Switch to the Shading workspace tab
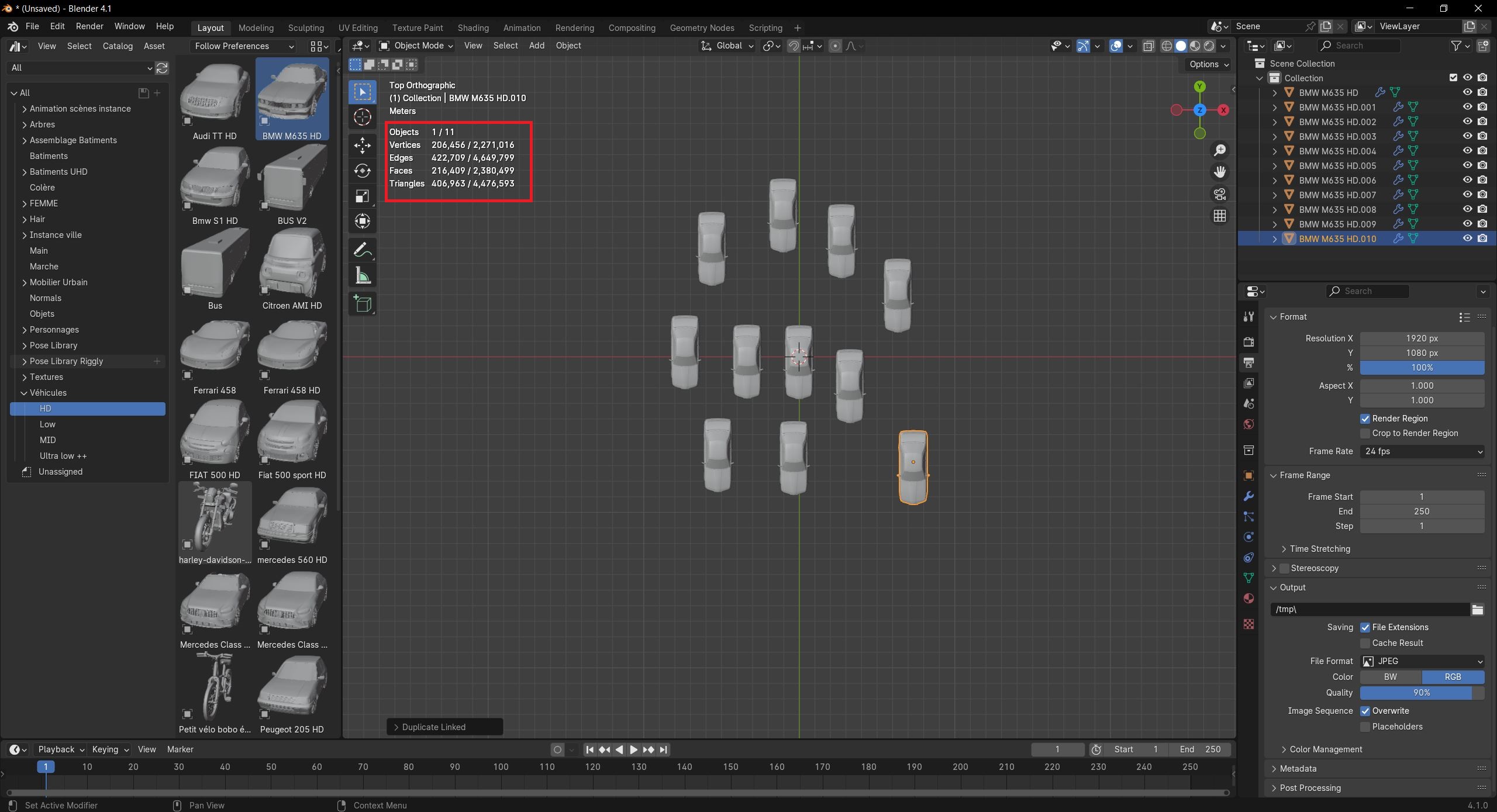This screenshot has width=1497, height=812. click(x=472, y=27)
